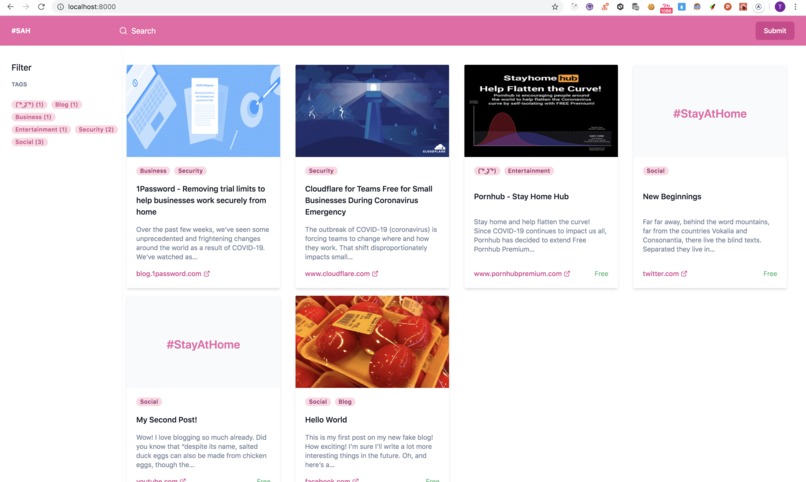Viewport: 806px width, 482px height.
Task: Open the Cloudflare lighthouse card image
Action: tap(372, 110)
